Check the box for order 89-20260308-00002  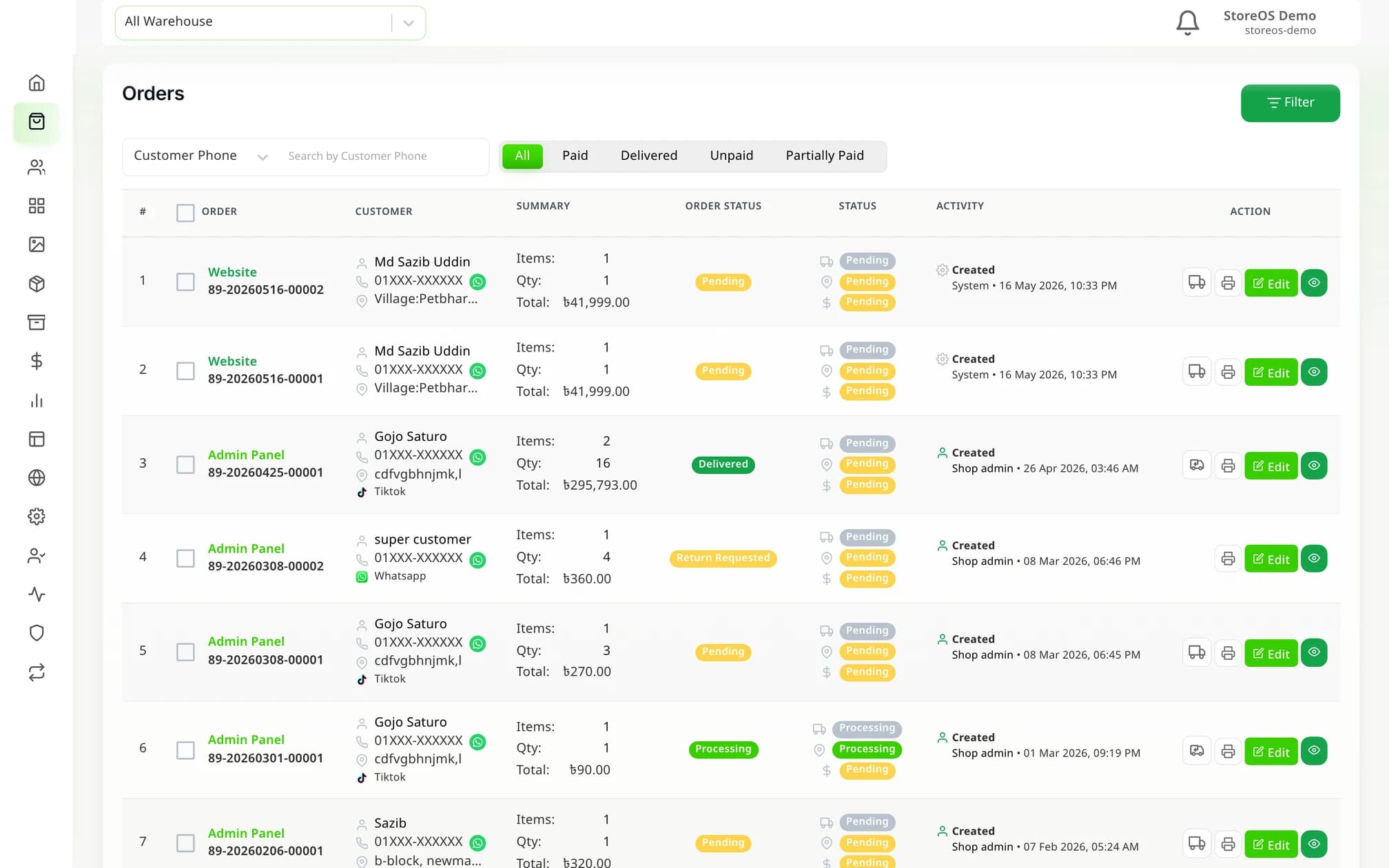tap(185, 558)
